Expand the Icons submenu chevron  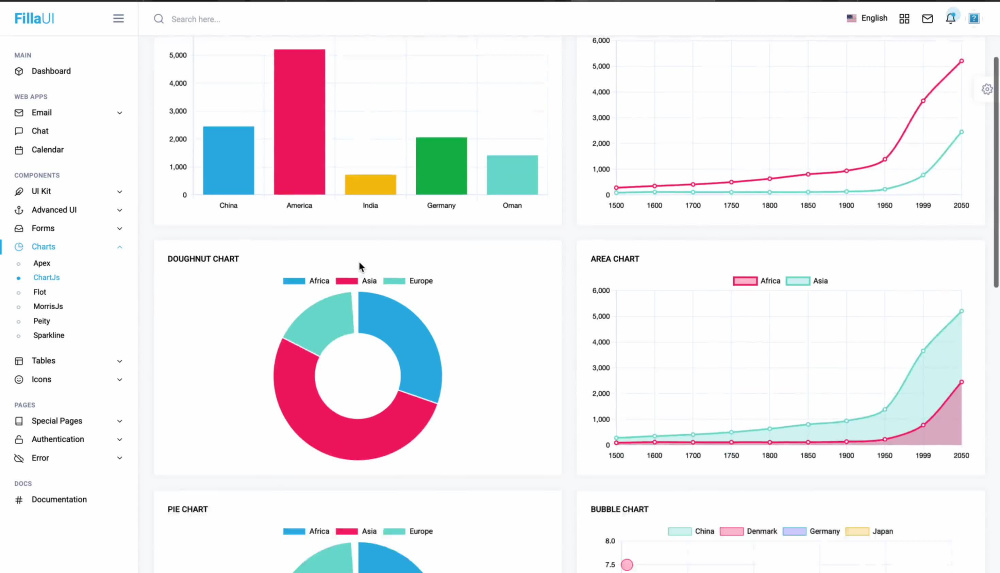[x=119, y=380]
